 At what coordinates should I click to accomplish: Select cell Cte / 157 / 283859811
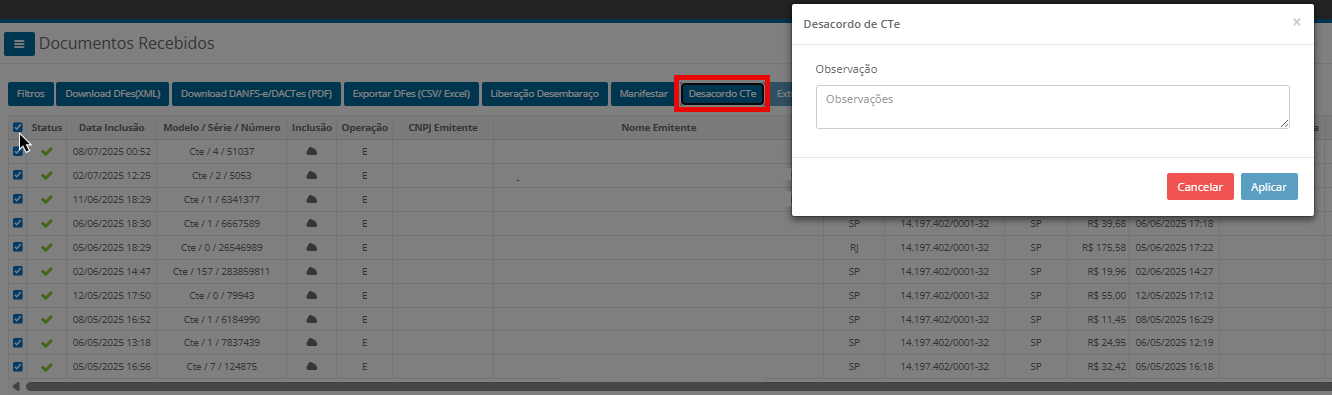(222, 271)
